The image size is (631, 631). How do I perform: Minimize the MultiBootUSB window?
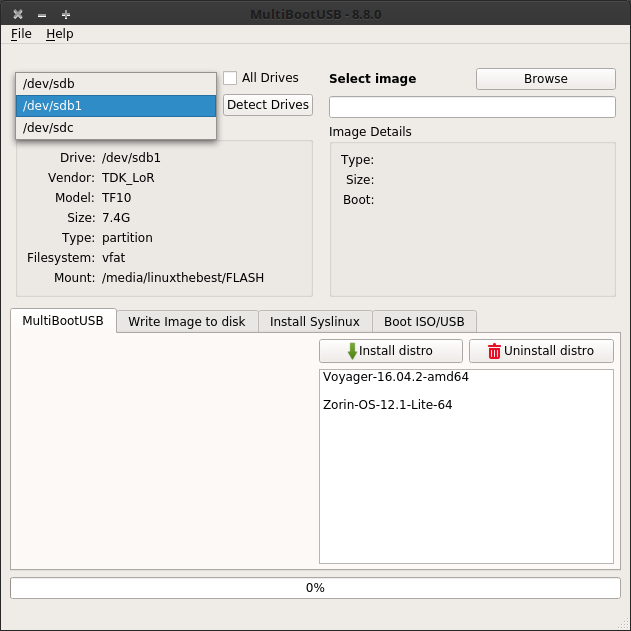(x=42, y=15)
